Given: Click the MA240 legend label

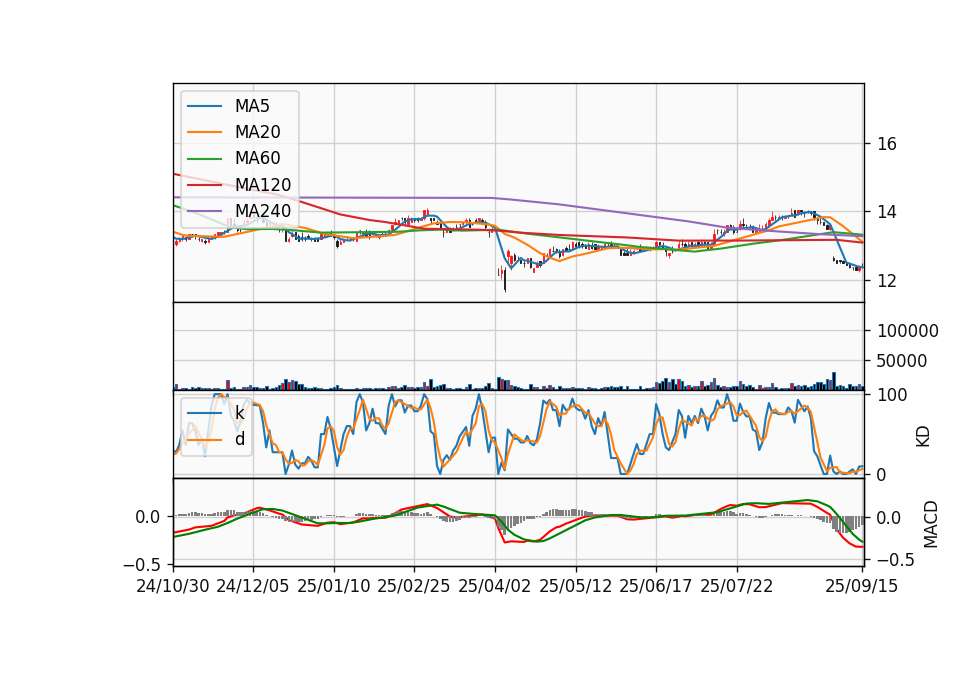Looking at the screenshot, I should click(263, 211).
